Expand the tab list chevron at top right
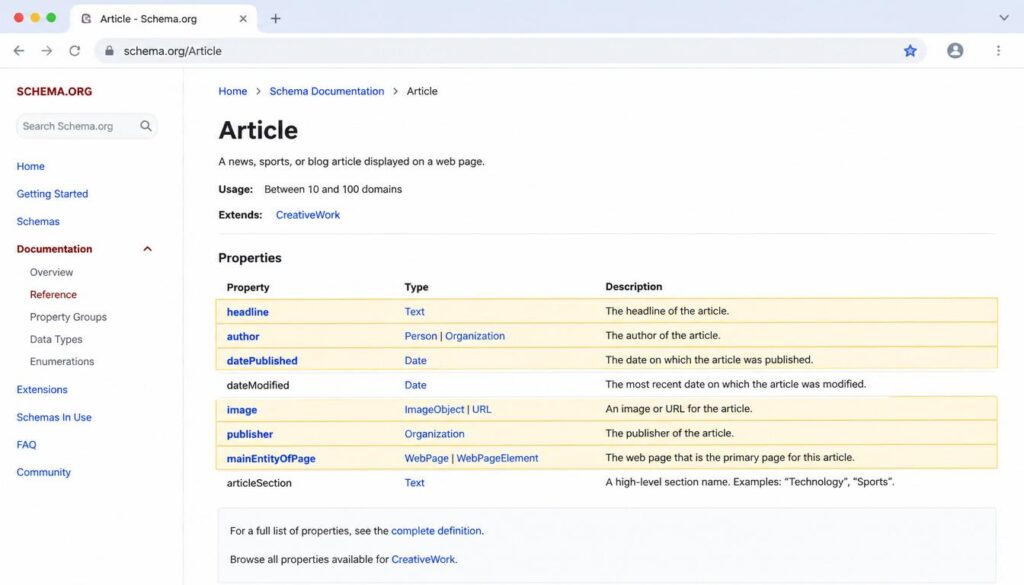 [x=1004, y=18]
